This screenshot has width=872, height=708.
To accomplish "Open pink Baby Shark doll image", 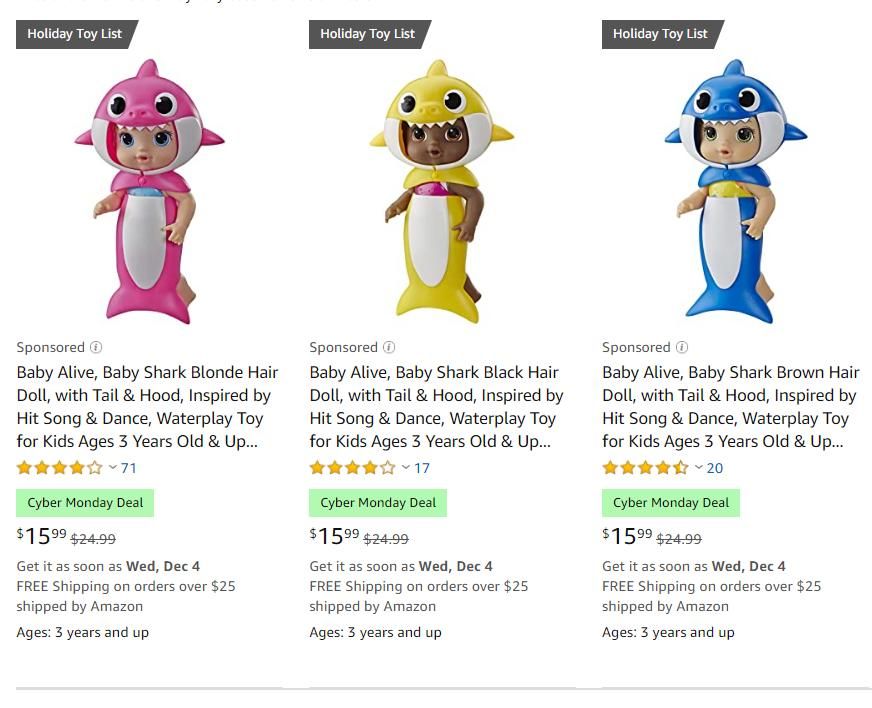I will tap(149, 192).
